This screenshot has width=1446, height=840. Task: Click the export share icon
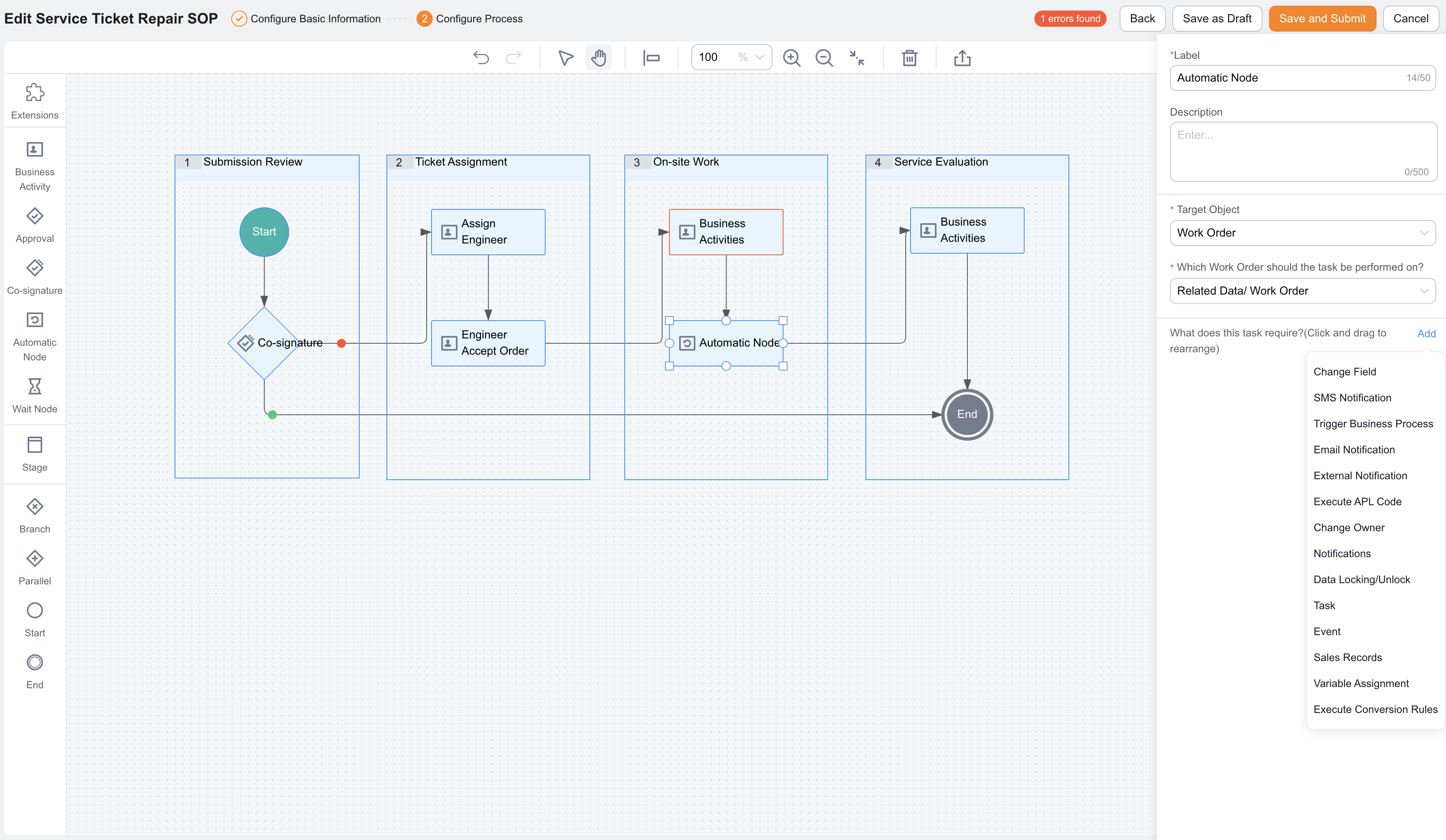click(962, 57)
